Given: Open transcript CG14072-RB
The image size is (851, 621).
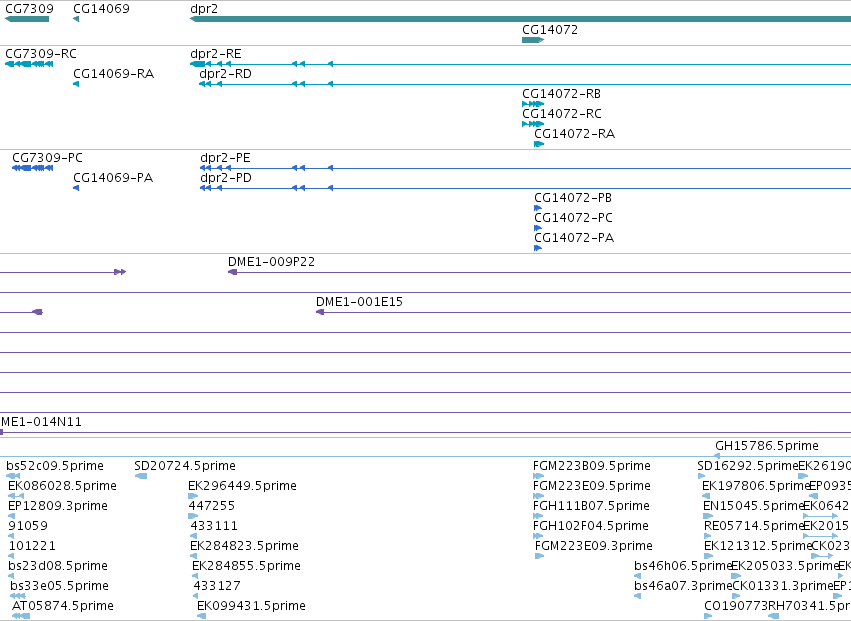Looking at the screenshot, I should click(561, 93).
